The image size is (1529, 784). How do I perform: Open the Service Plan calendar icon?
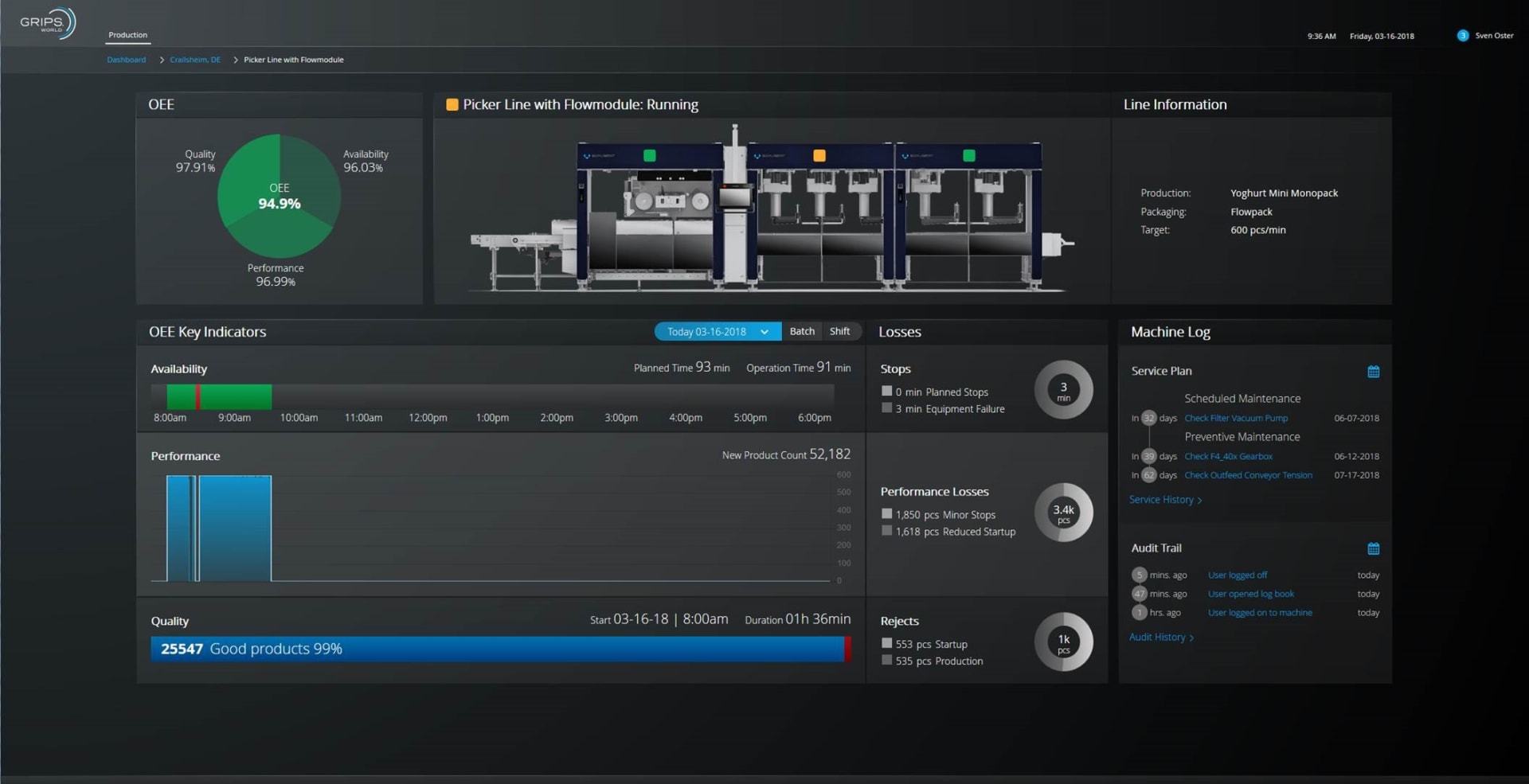point(1373,372)
